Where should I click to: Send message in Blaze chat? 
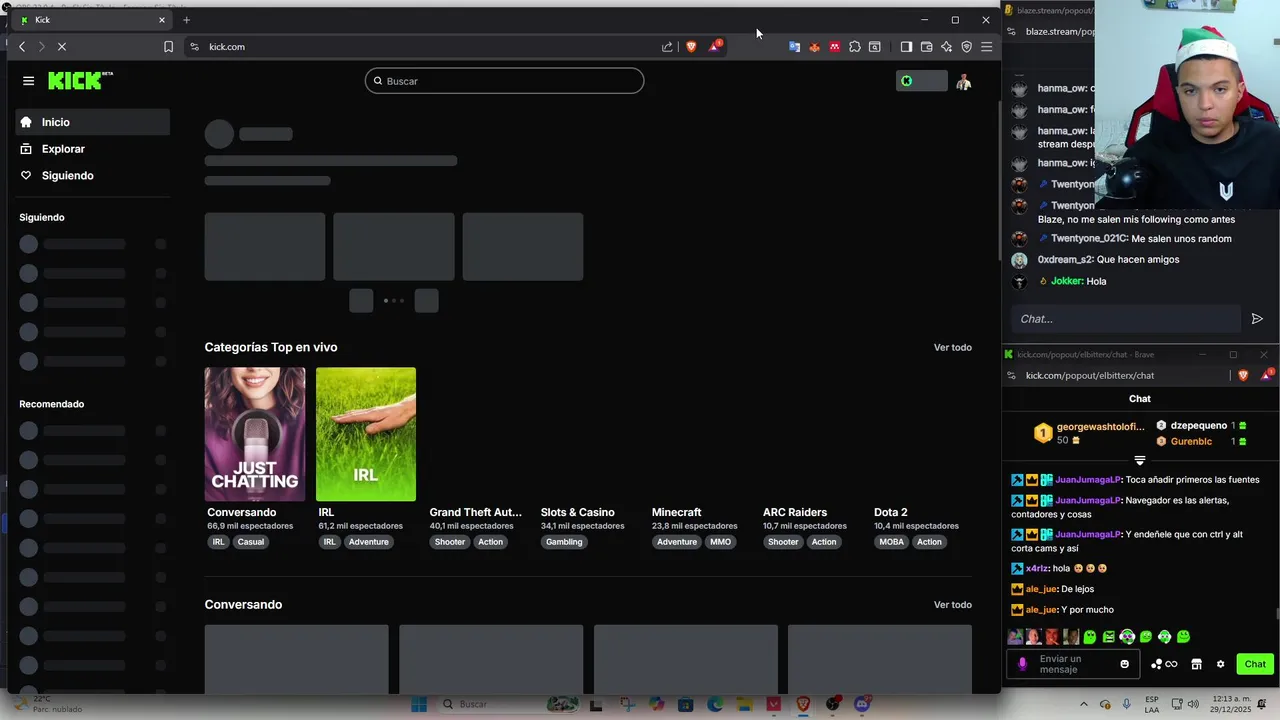1257,319
